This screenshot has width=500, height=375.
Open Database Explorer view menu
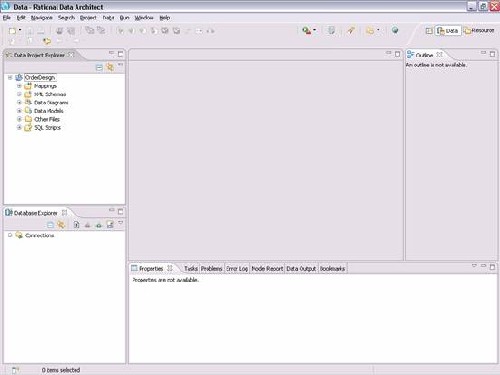click(x=121, y=223)
